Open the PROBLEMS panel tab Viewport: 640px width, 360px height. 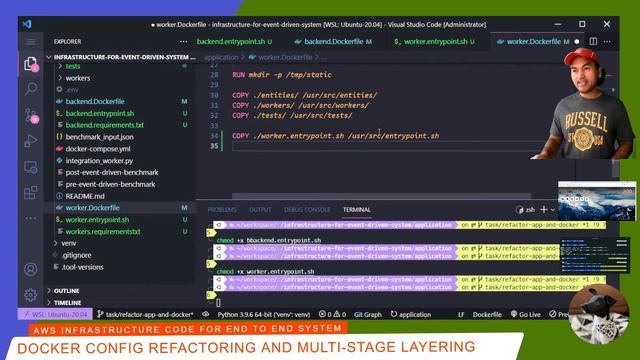pyautogui.click(x=222, y=209)
